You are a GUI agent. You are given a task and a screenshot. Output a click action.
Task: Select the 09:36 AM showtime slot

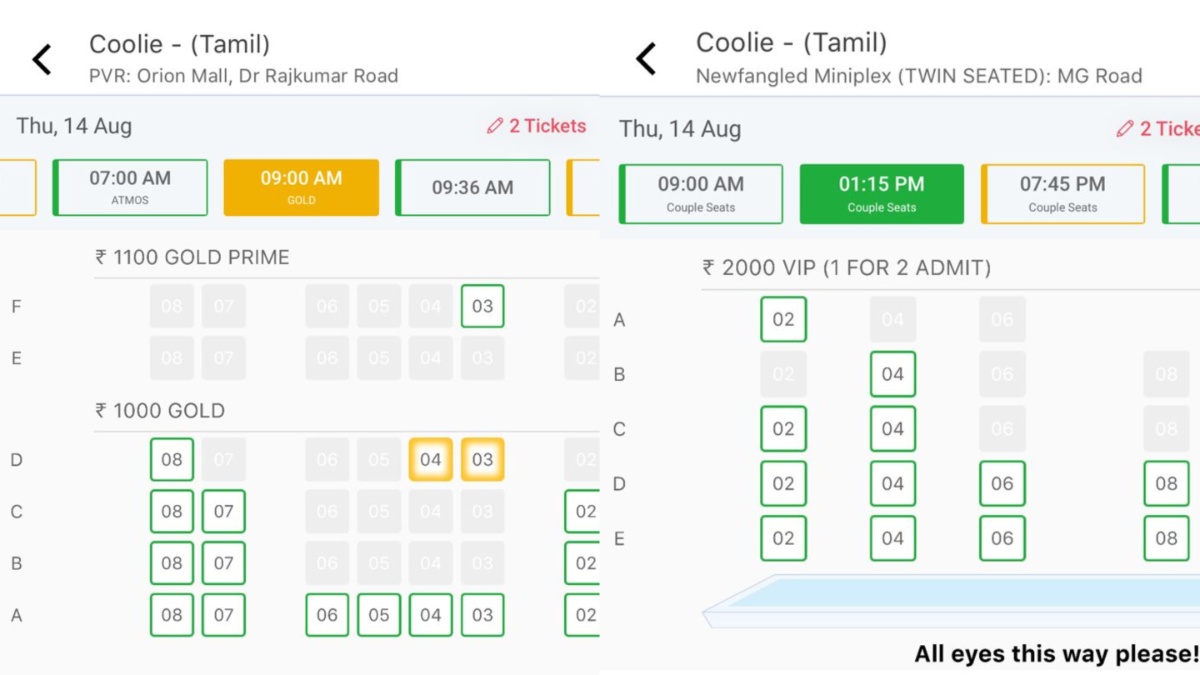(x=473, y=187)
